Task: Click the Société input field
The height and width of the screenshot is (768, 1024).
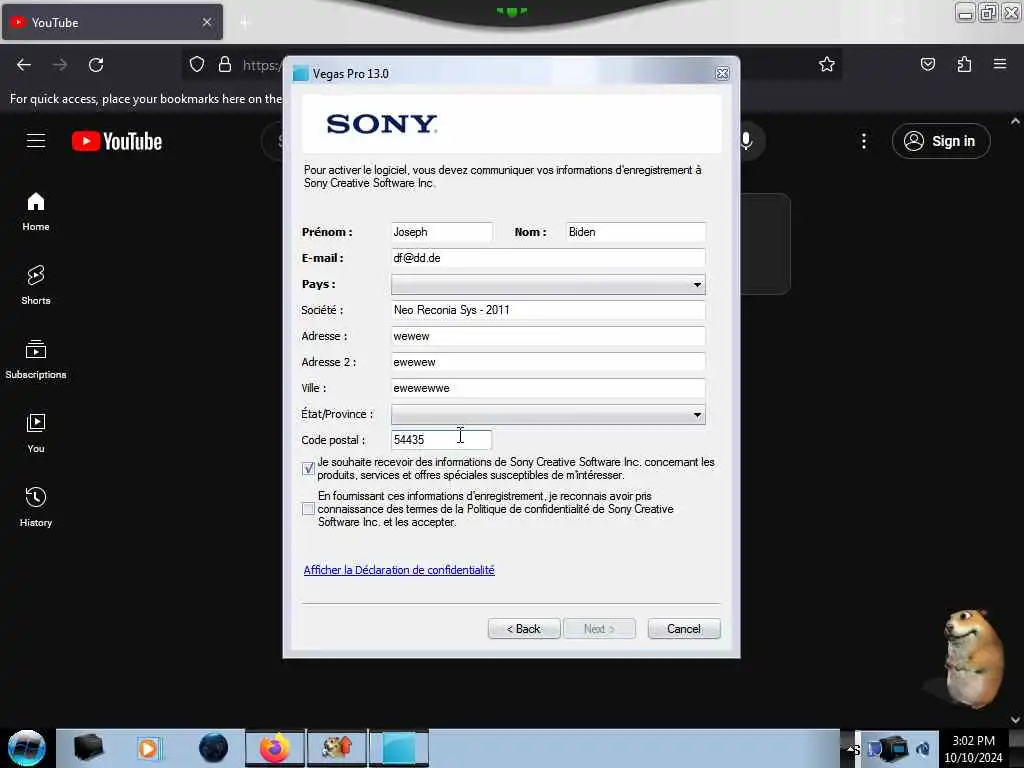Action: tap(548, 310)
